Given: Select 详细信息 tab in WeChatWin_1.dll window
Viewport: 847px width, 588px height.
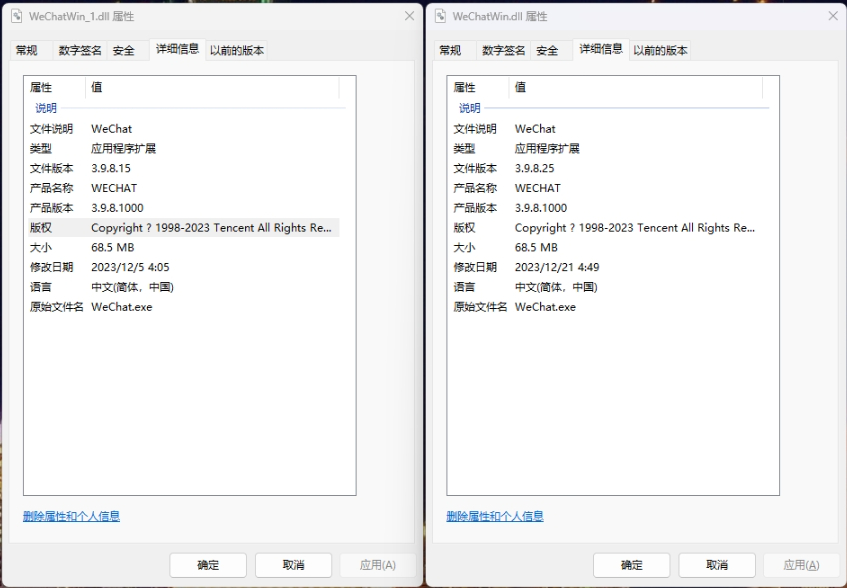Looking at the screenshot, I should tap(177, 49).
